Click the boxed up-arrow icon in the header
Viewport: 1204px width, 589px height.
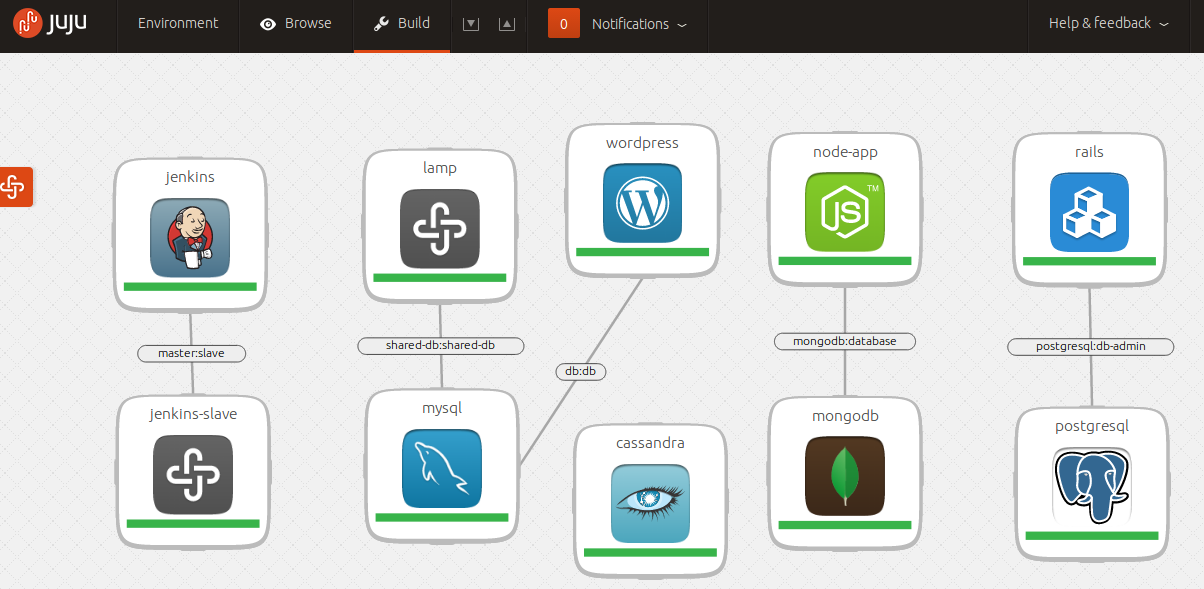click(507, 24)
